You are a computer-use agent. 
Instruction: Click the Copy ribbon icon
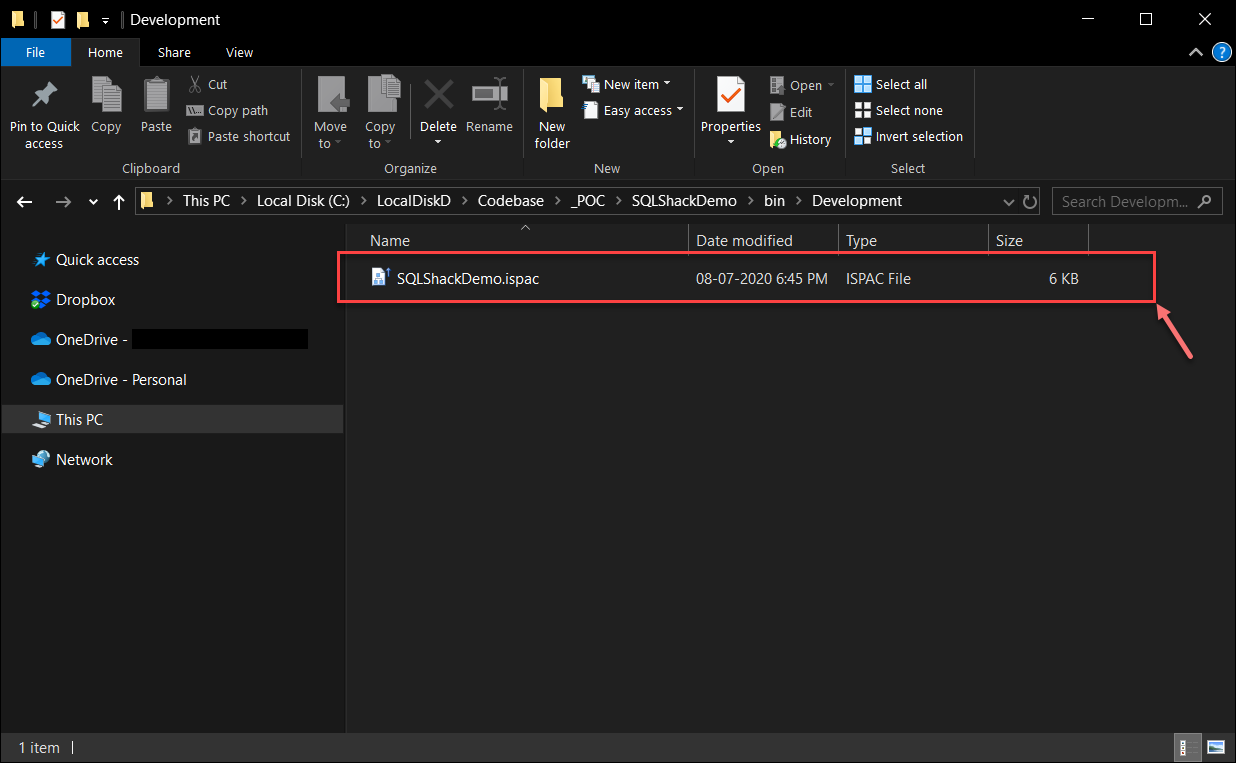106,95
